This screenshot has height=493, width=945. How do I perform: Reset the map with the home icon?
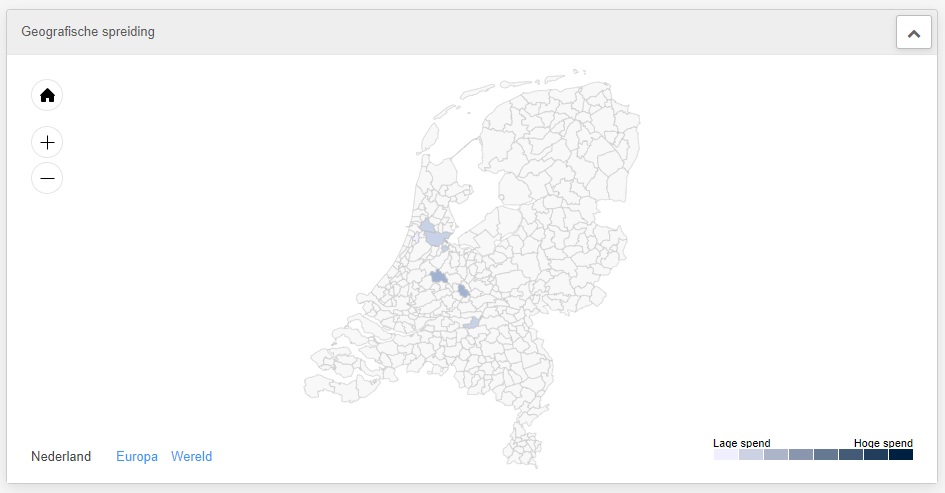(47, 95)
